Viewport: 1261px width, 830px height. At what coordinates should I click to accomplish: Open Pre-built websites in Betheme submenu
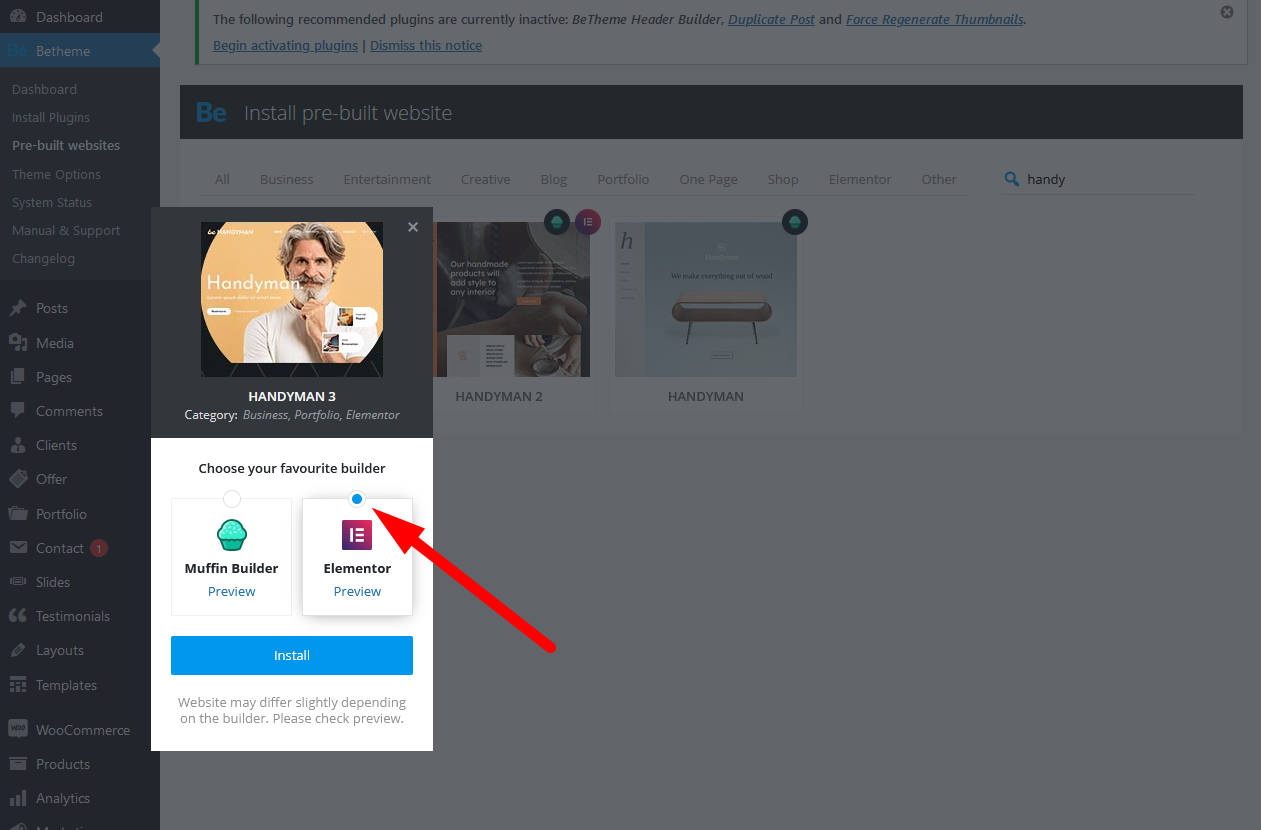tap(66, 145)
